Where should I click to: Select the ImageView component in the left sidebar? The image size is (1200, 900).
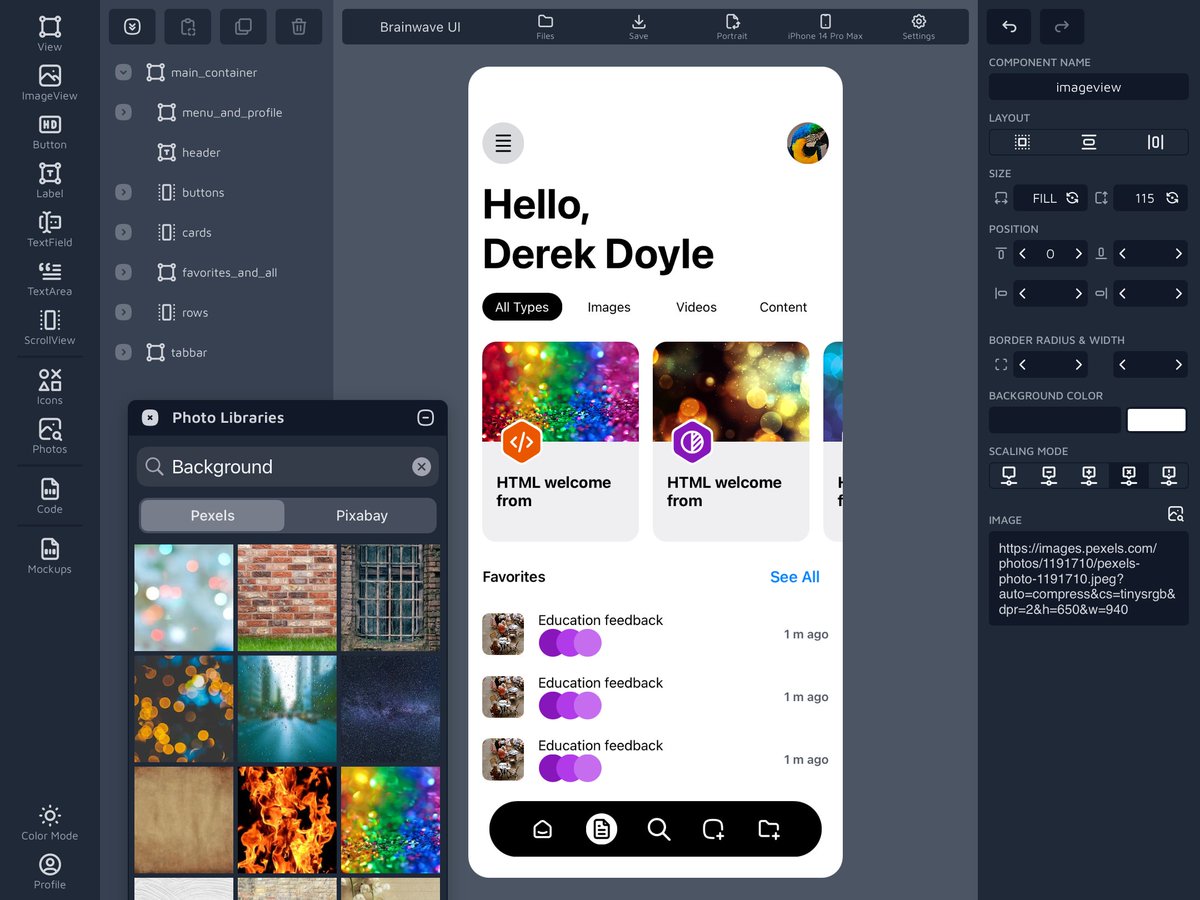click(x=49, y=80)
